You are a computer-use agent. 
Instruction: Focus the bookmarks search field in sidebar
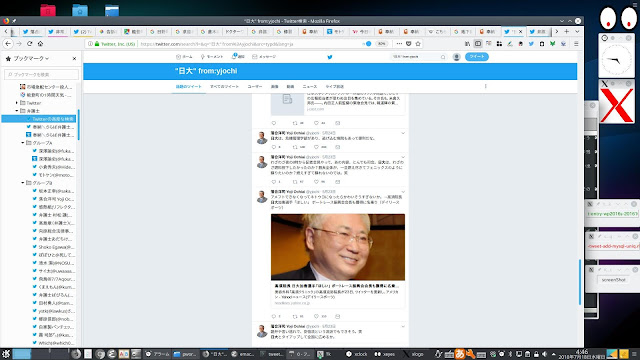[41, 74]
